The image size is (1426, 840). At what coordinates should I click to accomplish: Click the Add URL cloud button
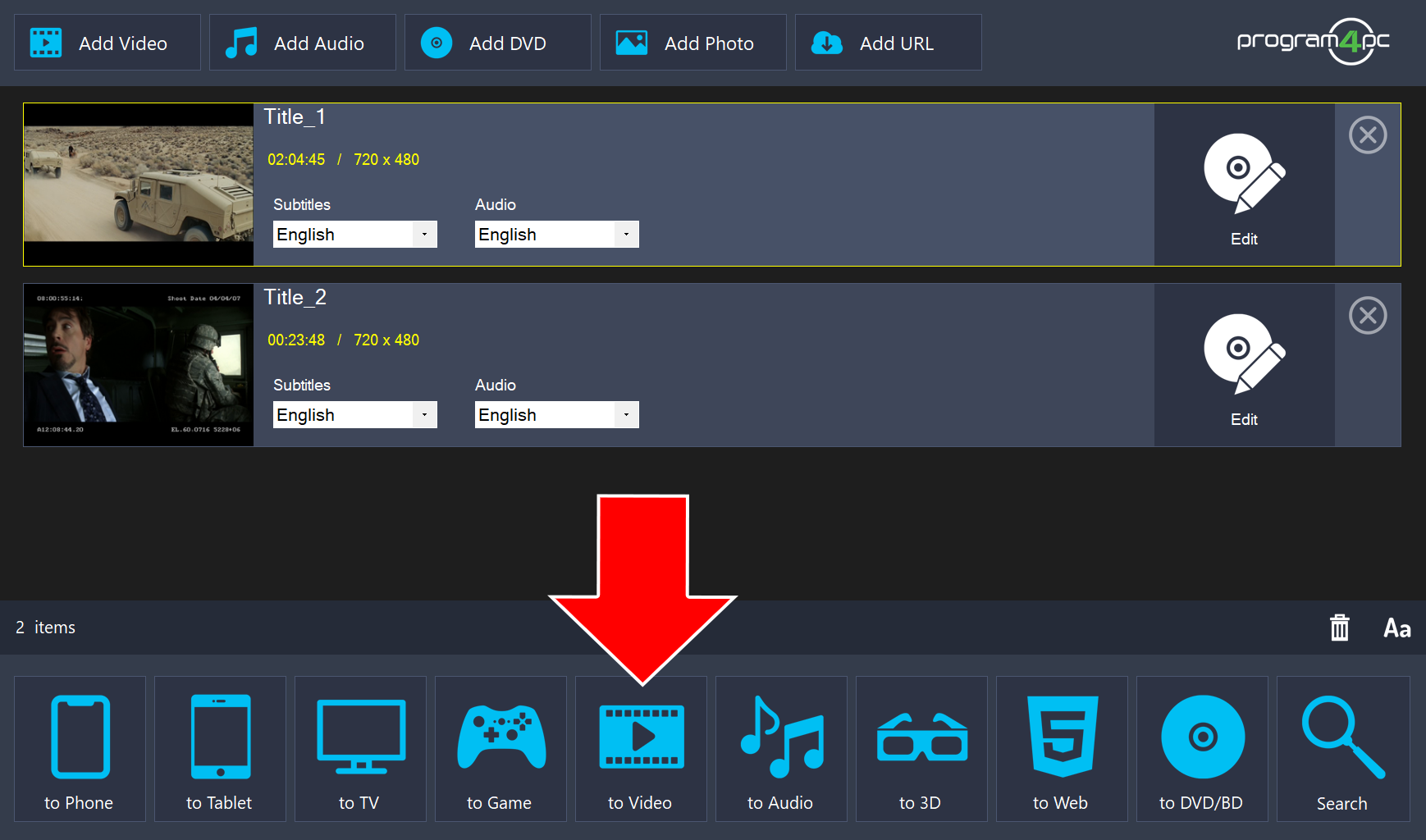click(889, 43)
